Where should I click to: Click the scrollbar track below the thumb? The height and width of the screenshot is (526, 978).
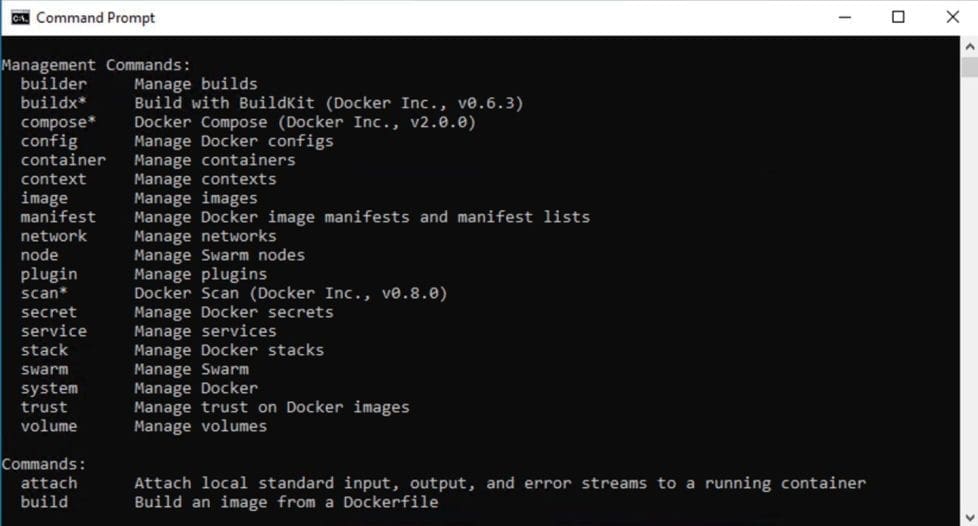point(969,300)
